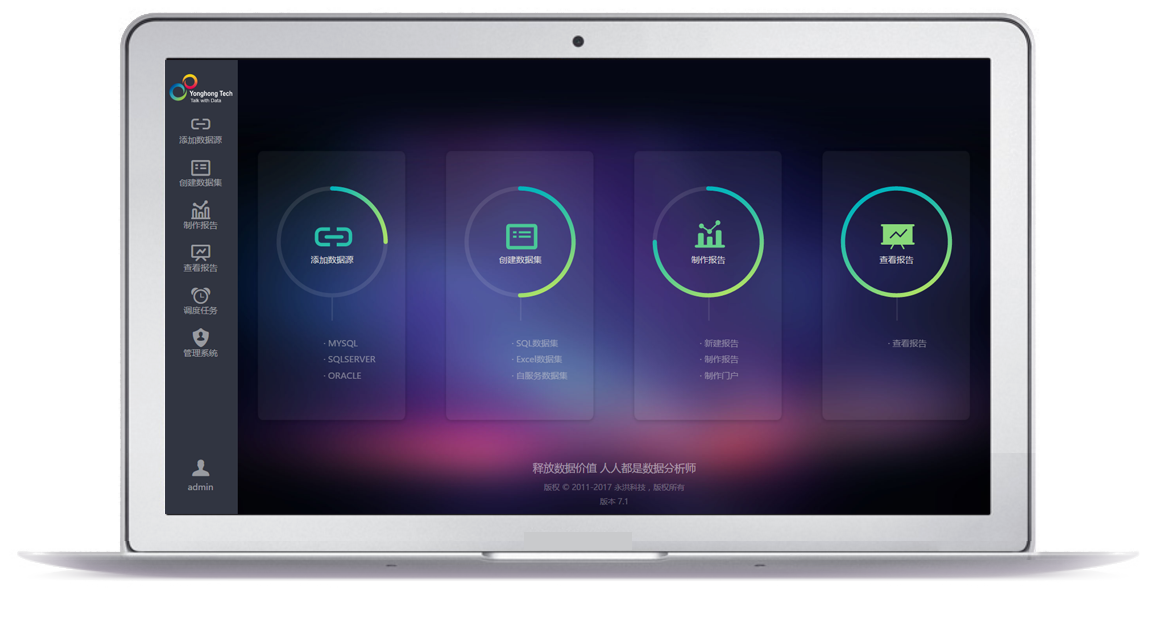This screenshot has height=627, width=1156.
Task: Click the Yonghong Tech logo
Action: [201, 88]
